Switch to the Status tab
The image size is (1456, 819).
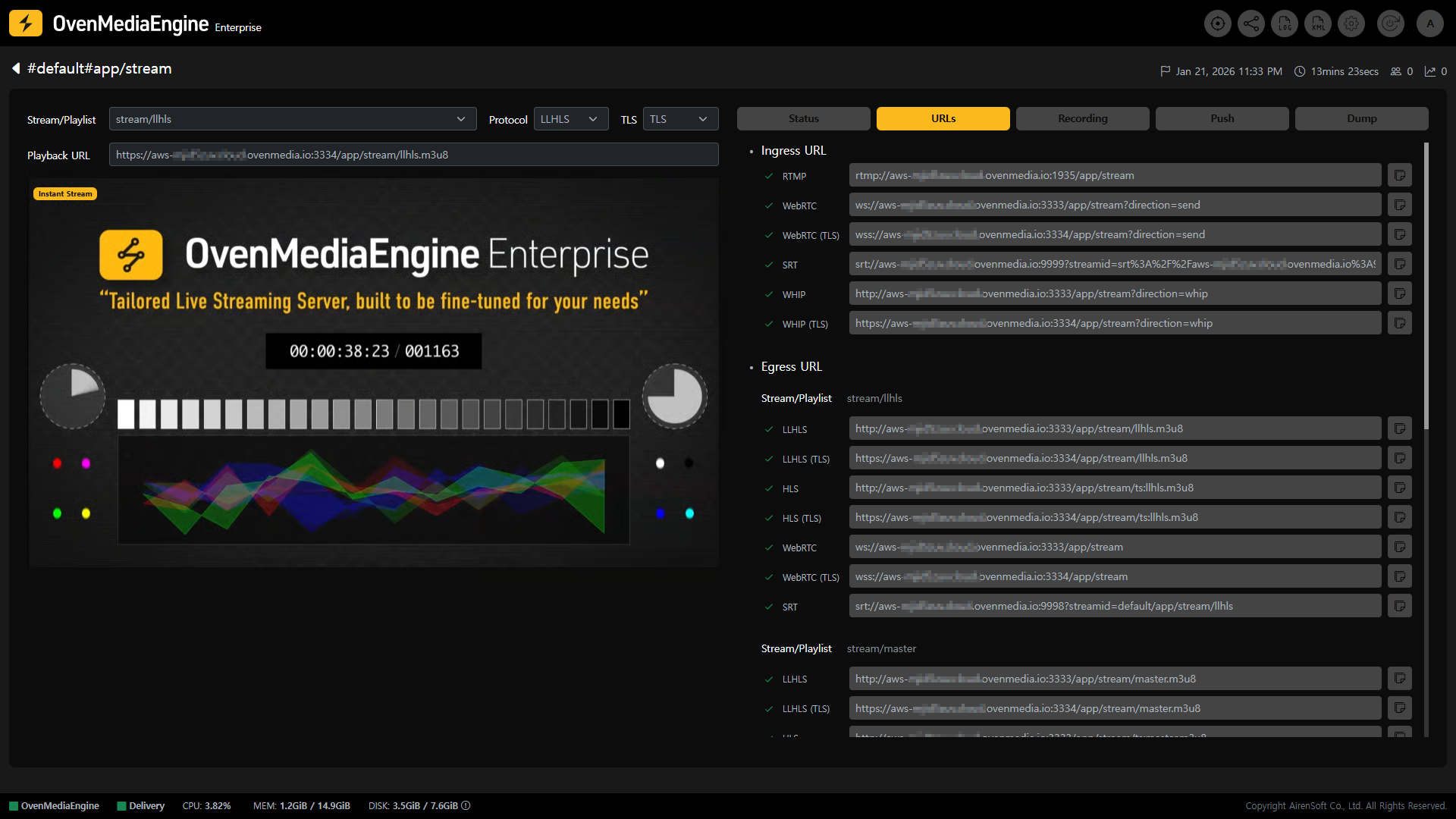803,118
